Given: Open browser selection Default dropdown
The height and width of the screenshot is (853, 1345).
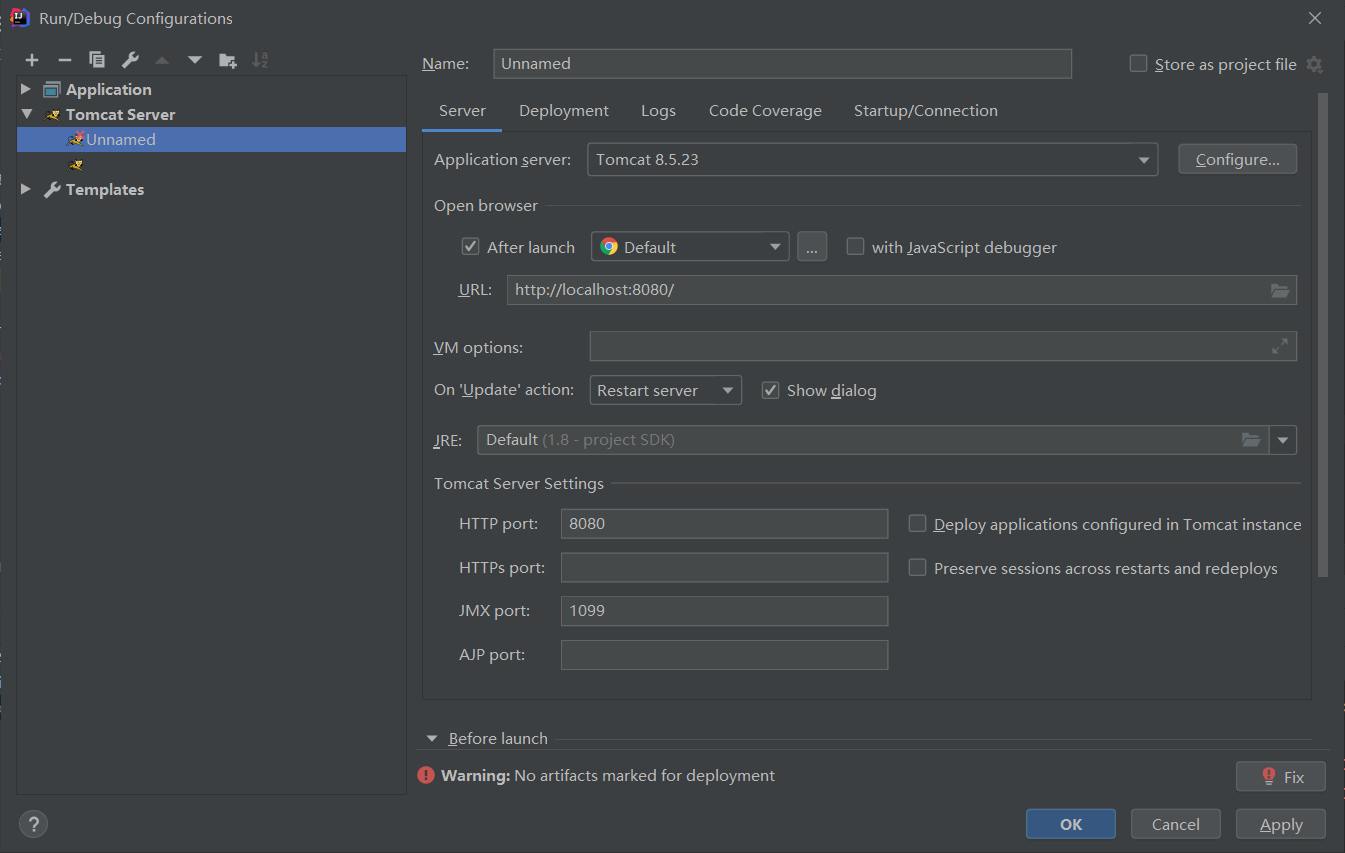Looking at the screenshot, I should point(690,246).
